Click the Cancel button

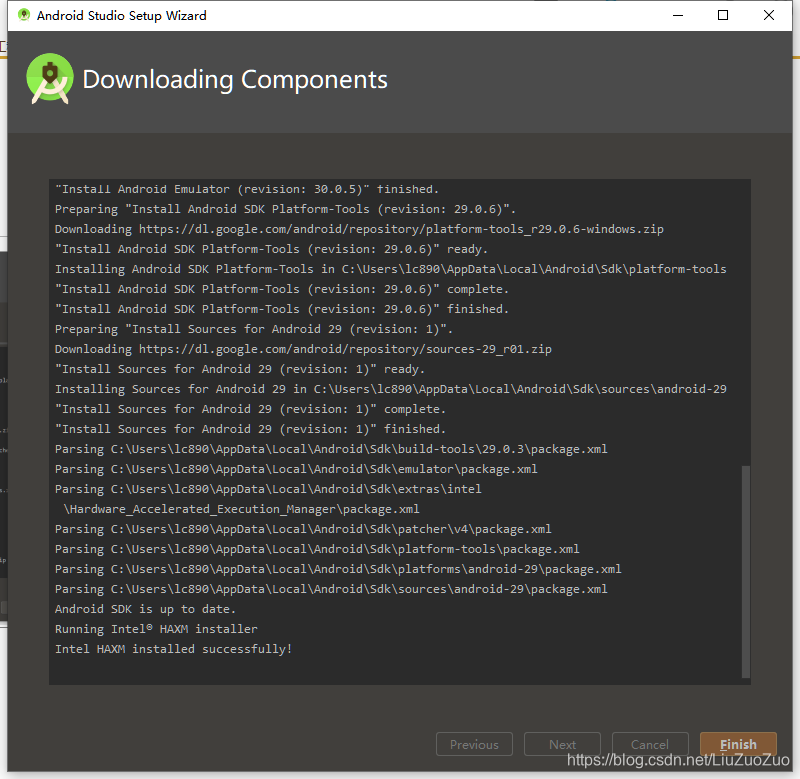click(x=649, y=744)
